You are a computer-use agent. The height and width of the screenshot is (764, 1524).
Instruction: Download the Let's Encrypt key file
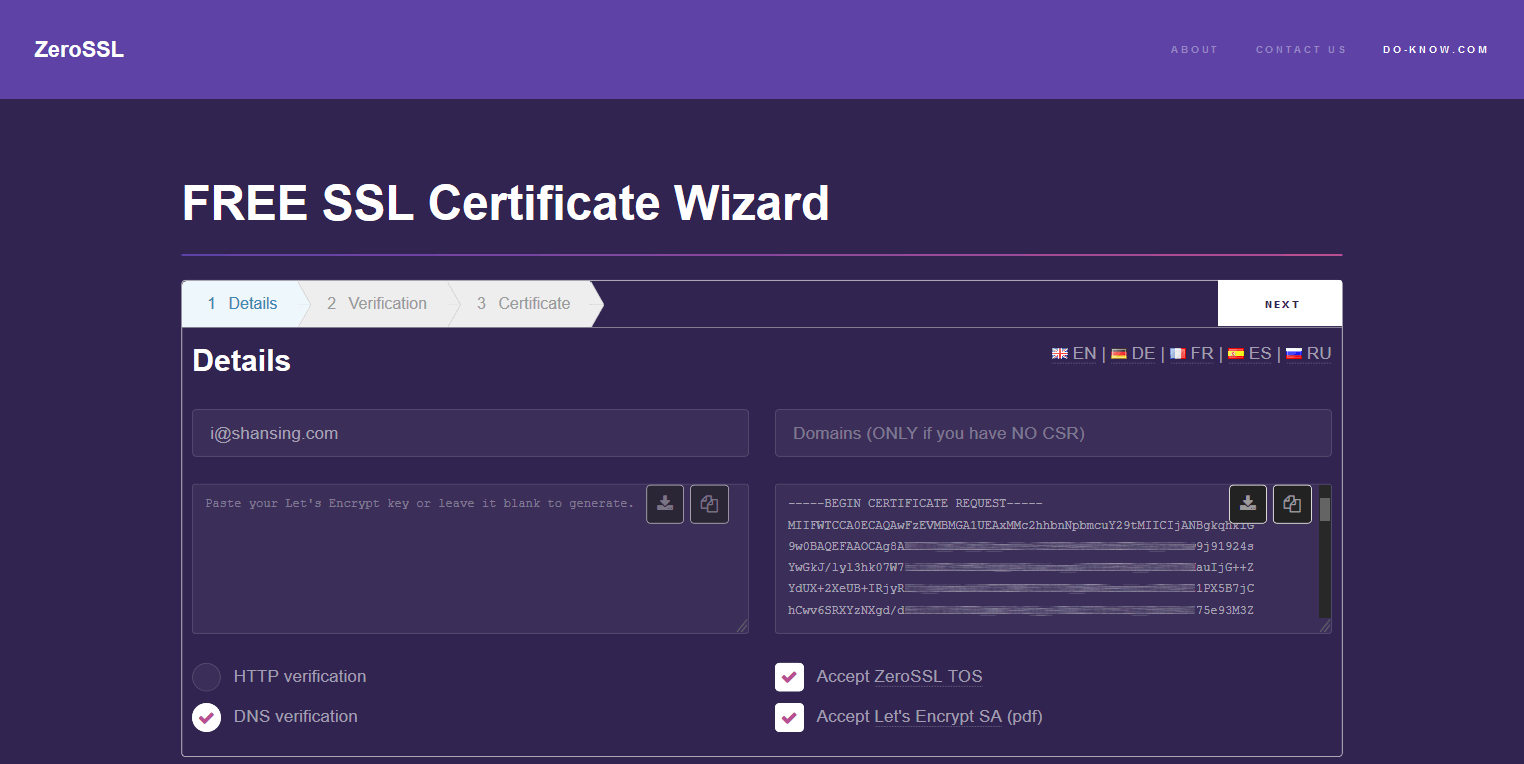(665, 504)
